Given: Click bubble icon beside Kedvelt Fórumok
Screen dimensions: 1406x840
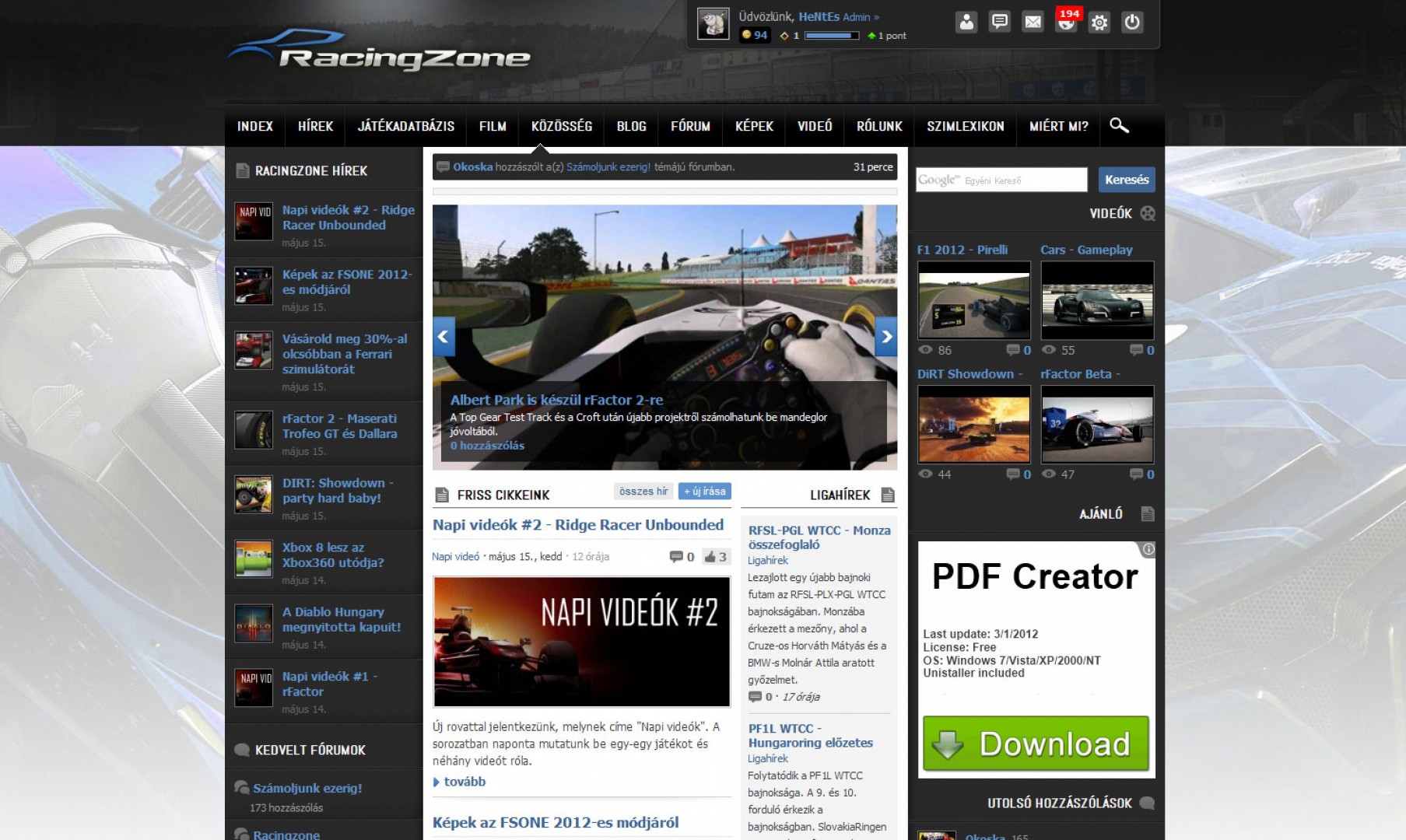Looking at the screenshot, I should coord(242,750).
